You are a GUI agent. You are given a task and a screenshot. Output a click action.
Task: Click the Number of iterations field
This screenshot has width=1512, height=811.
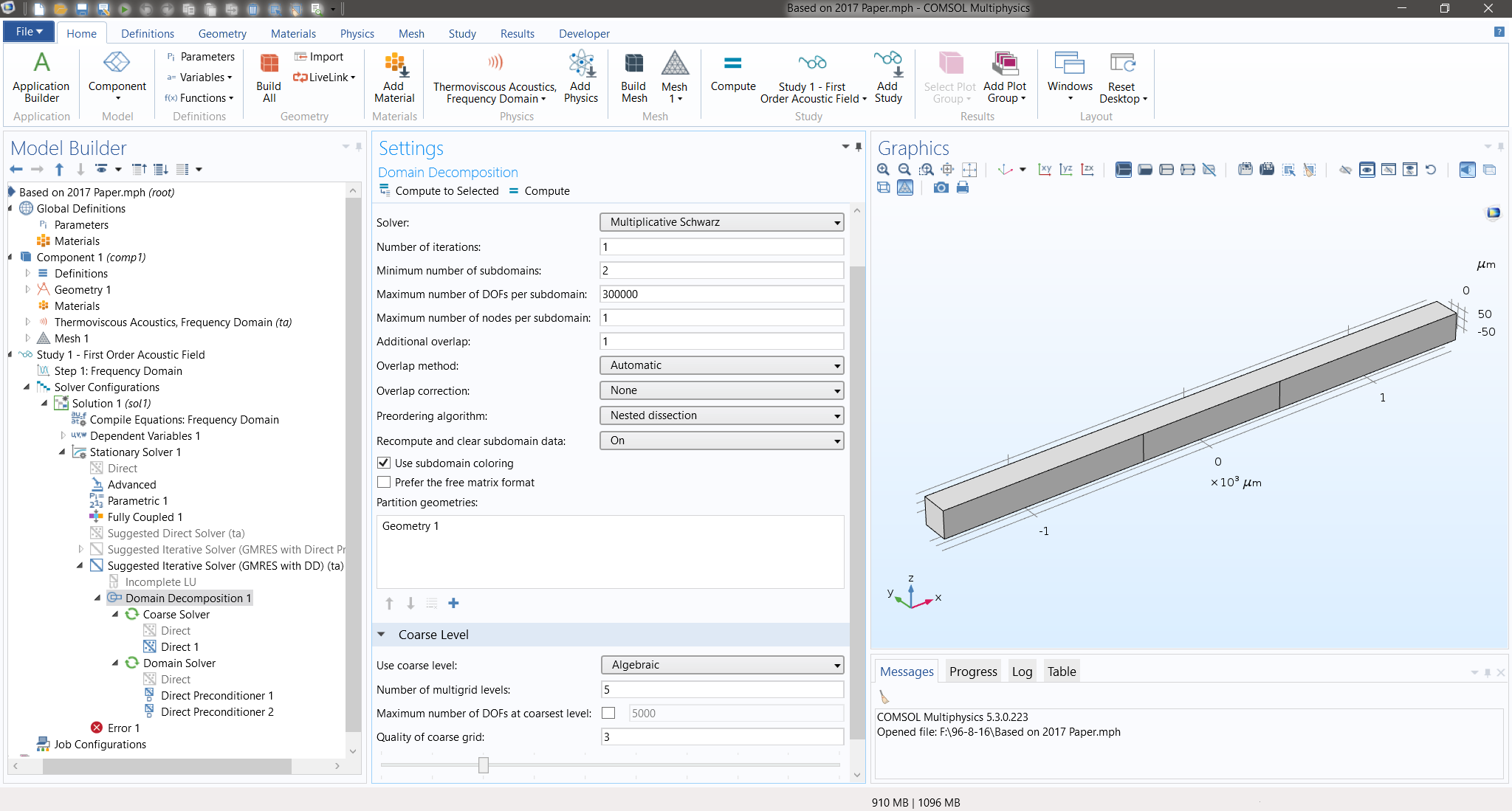click(x=721, y=247)
